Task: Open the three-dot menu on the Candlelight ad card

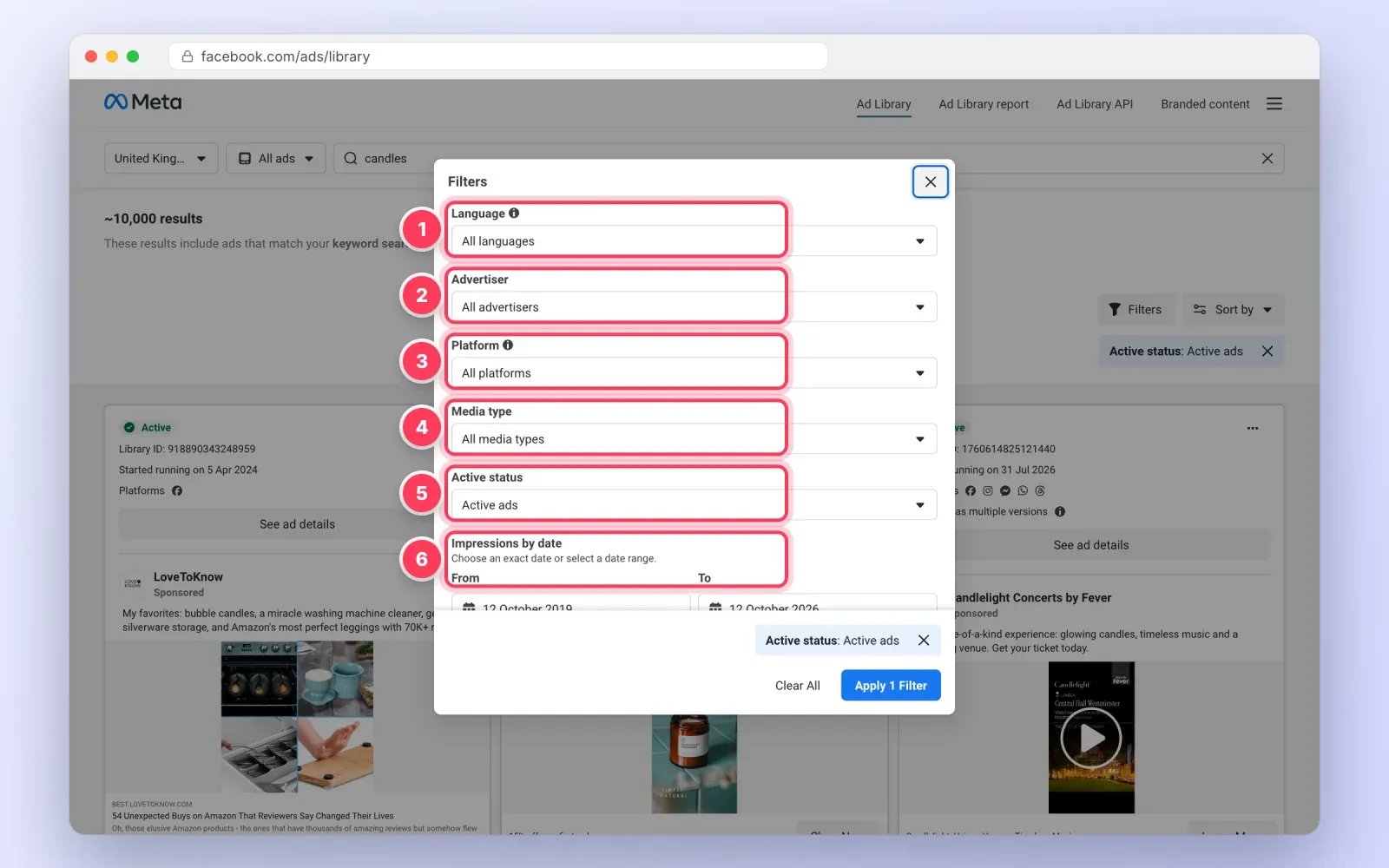Action: (1253, 428)
